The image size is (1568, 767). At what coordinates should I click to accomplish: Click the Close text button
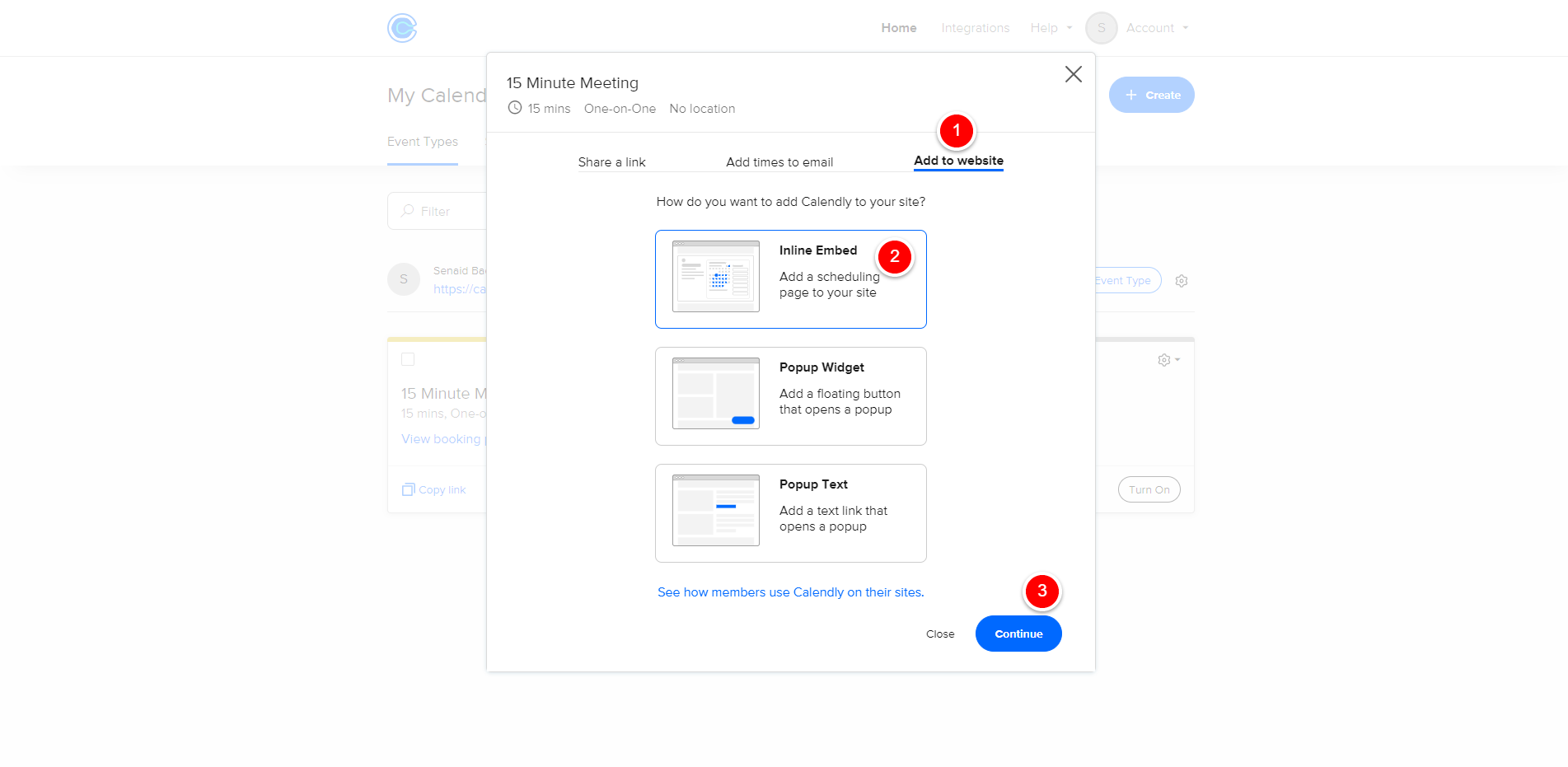tap(939, 634)
